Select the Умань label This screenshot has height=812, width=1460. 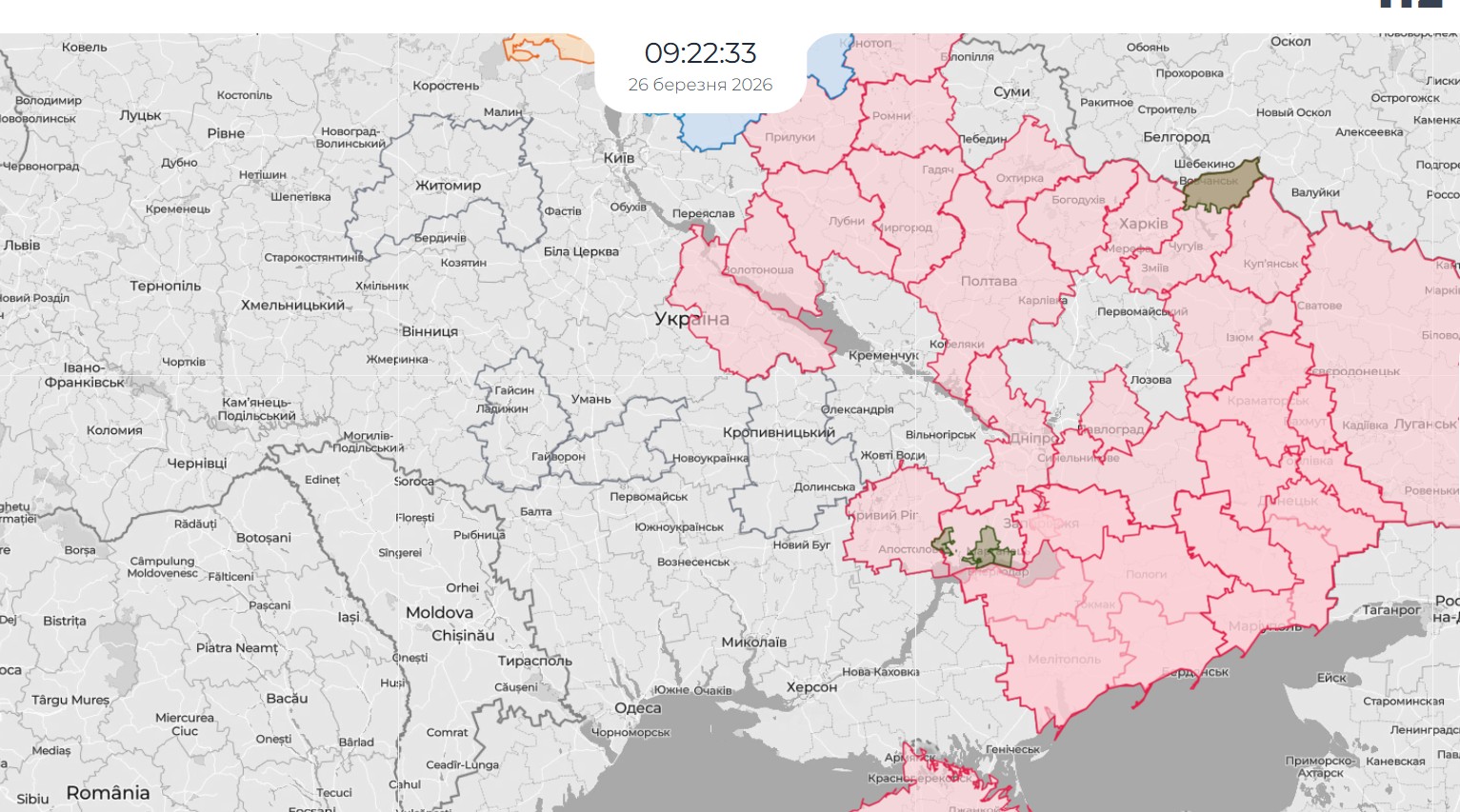pos(591,399)
